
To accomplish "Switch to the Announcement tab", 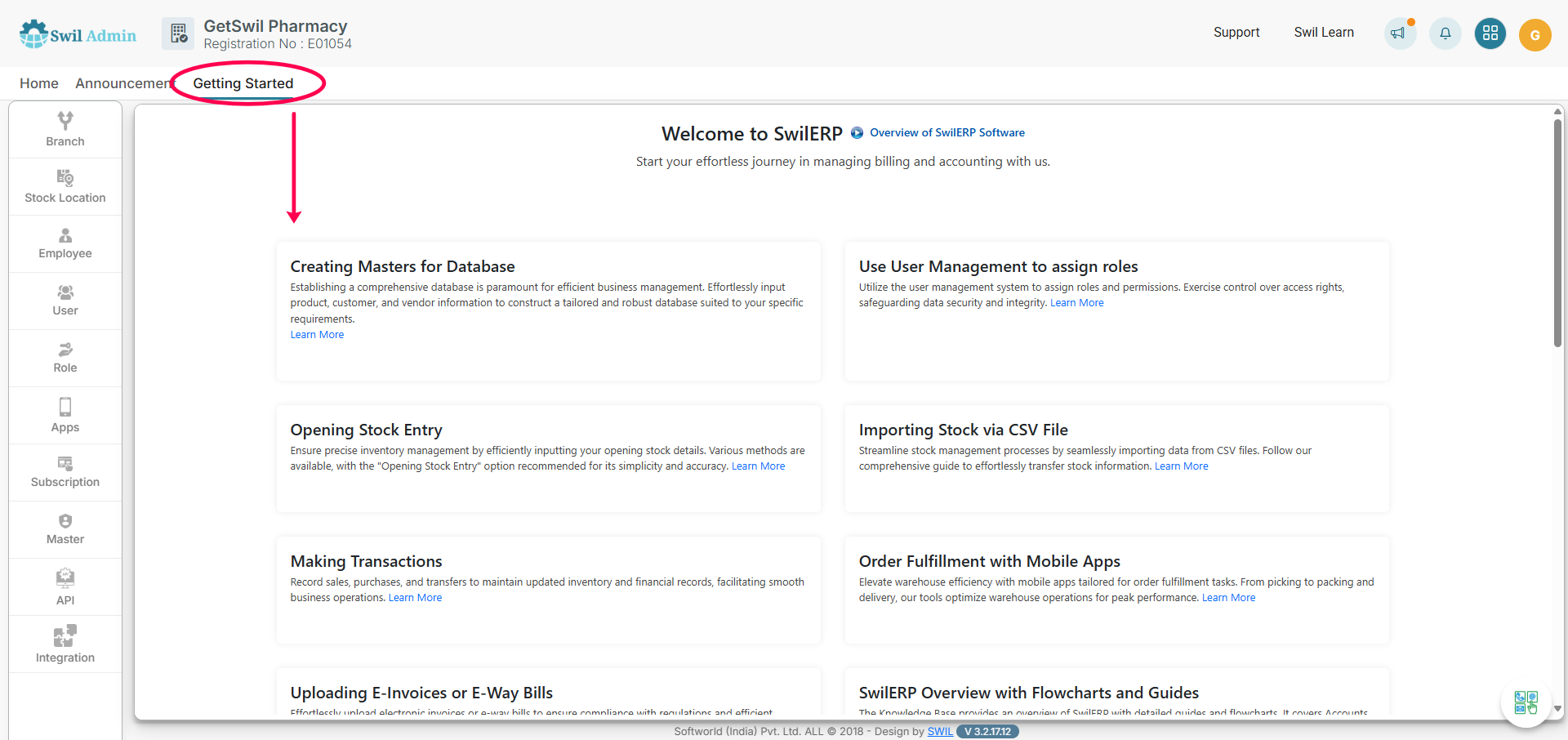I will (x=124, y=83).
